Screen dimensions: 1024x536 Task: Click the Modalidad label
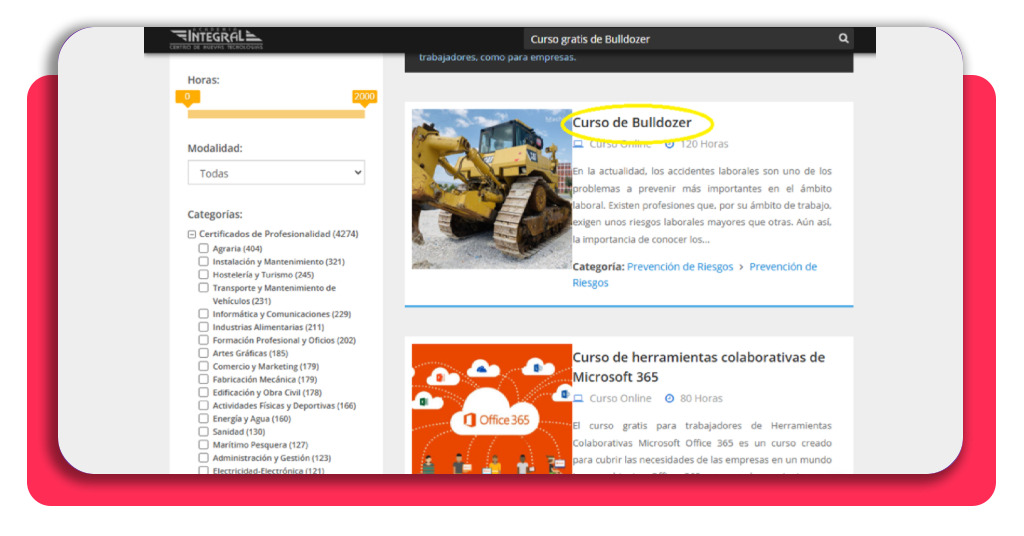coord(215,148)
